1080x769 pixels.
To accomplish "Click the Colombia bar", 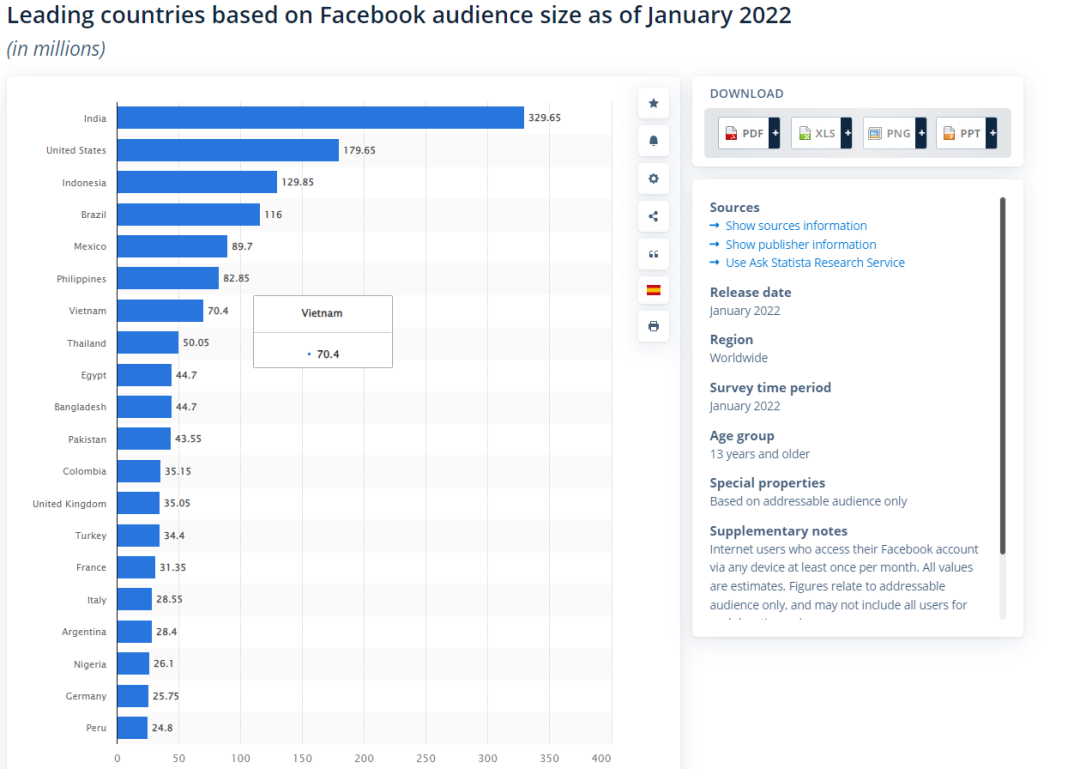I will click(x=139, y=471).
